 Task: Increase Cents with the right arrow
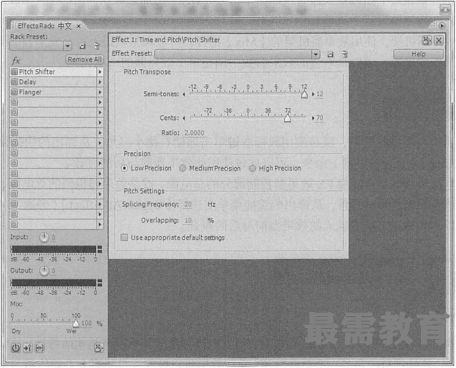point(313,118)
